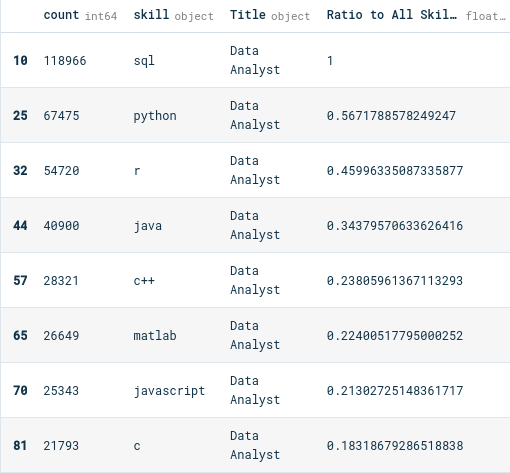Click ratio value 1 in sql row
Image resolution: width=510 pixels, height=473 pixels.
point(330,61)
